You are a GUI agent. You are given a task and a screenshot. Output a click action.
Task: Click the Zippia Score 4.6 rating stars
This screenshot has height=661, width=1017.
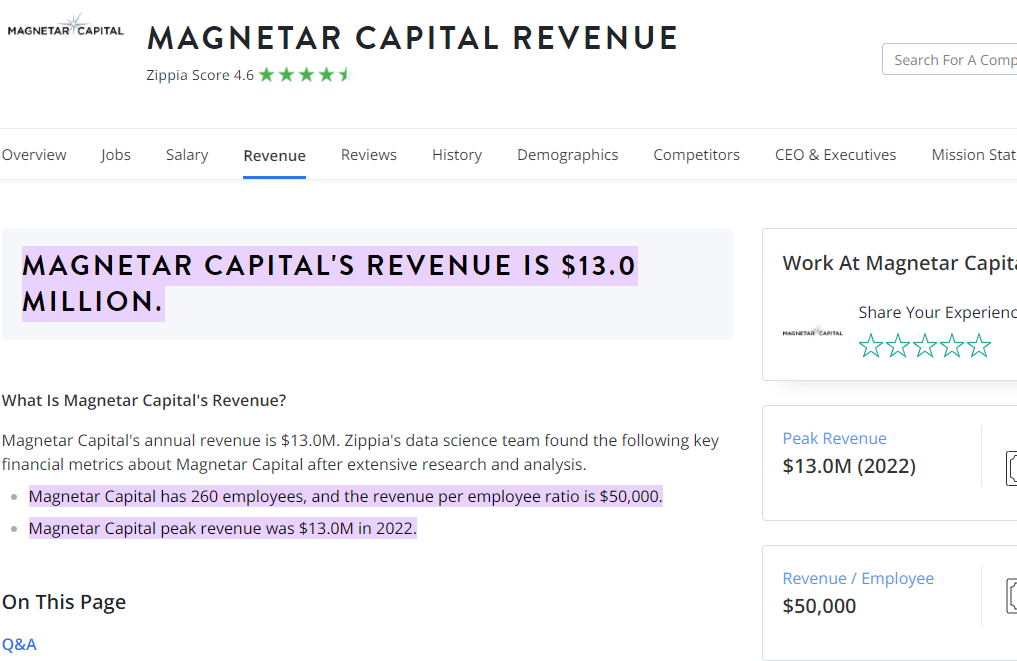point(304,75)
